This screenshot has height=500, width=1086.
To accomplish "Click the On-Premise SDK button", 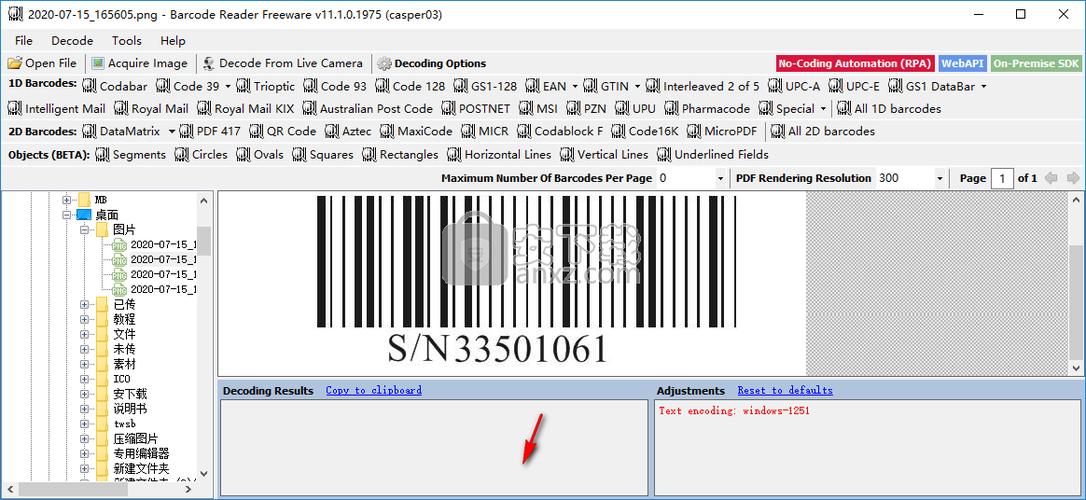I will tap(1035, 63).
